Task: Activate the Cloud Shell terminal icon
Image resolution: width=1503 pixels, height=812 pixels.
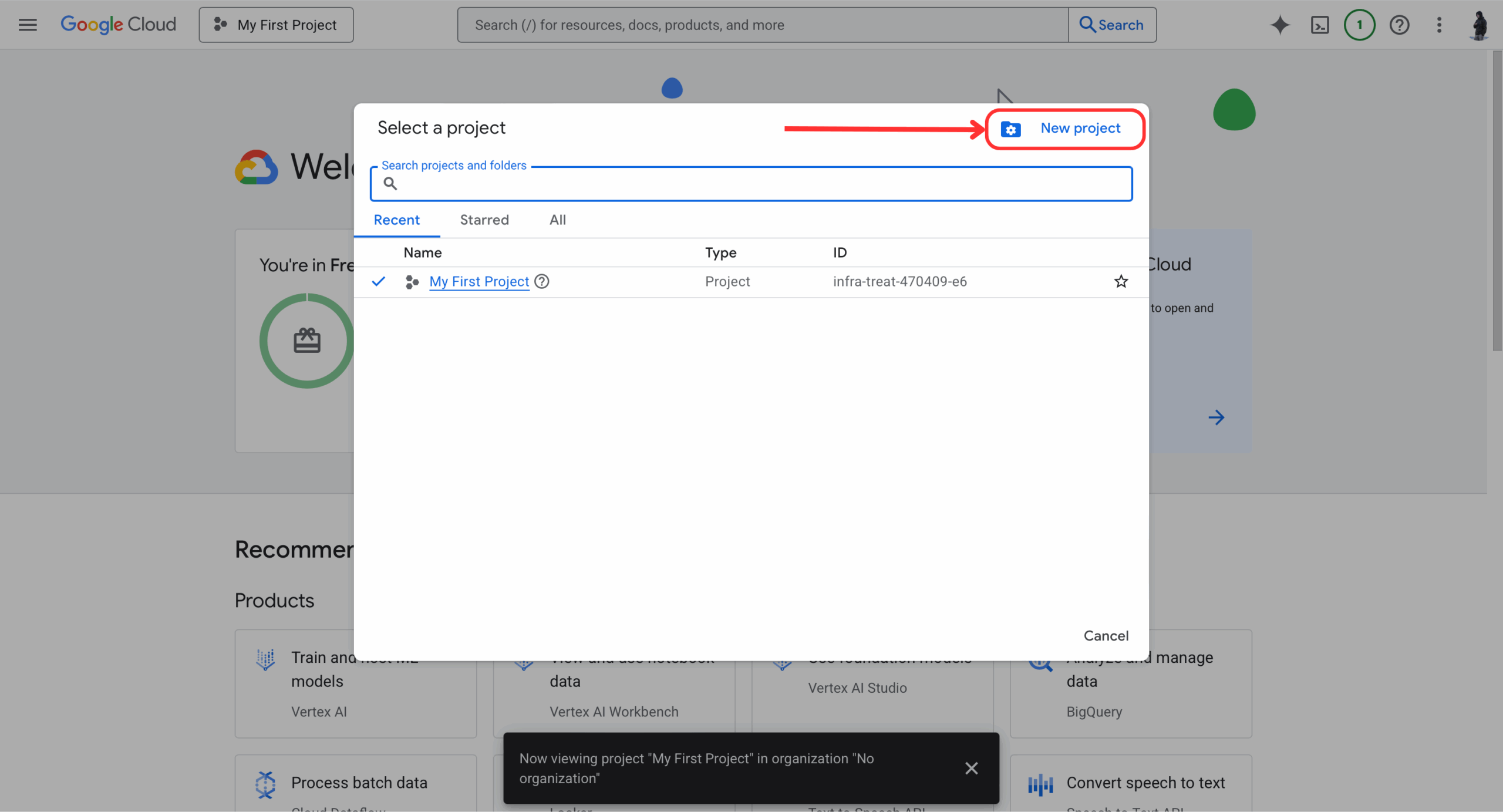Action: coord(1320,25)
